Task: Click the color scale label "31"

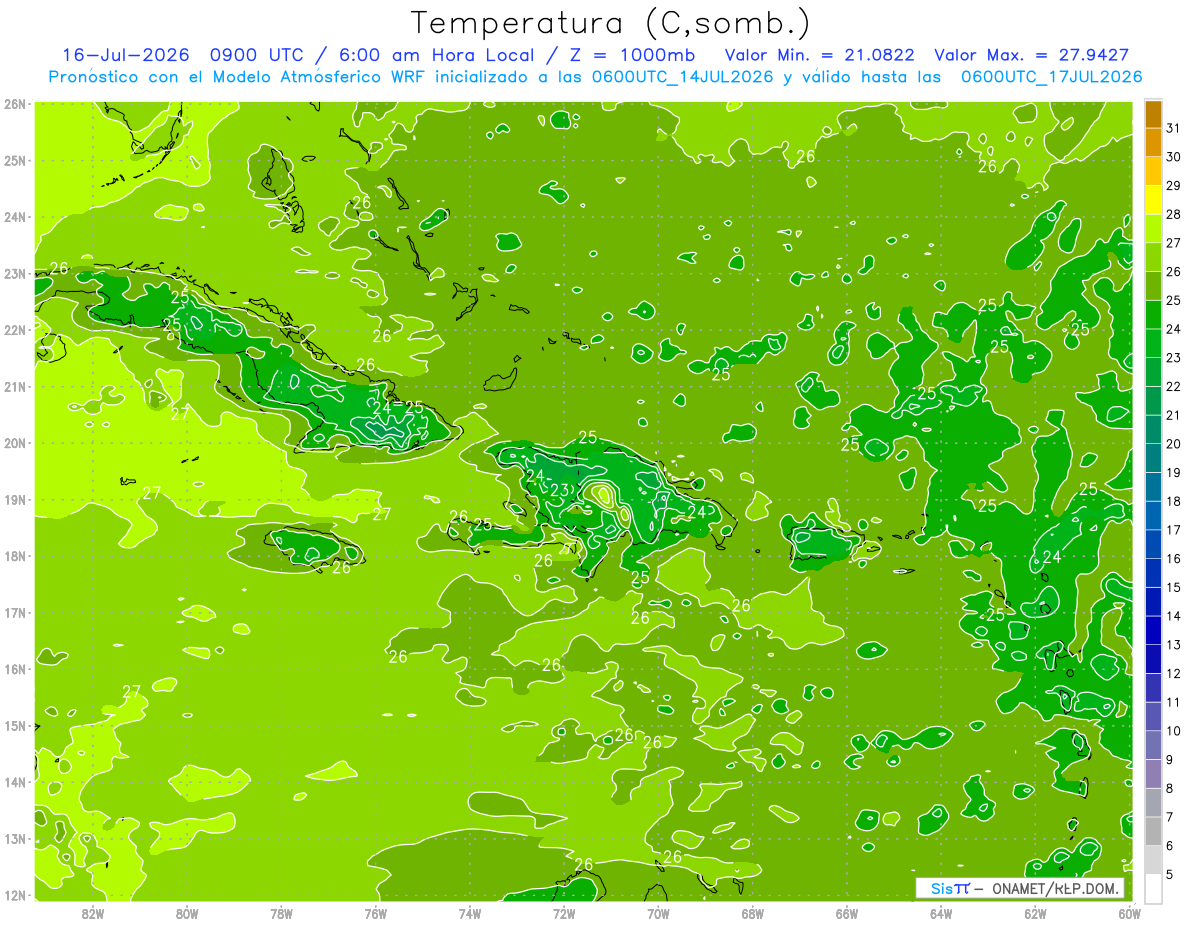Action: point(1173,128)
